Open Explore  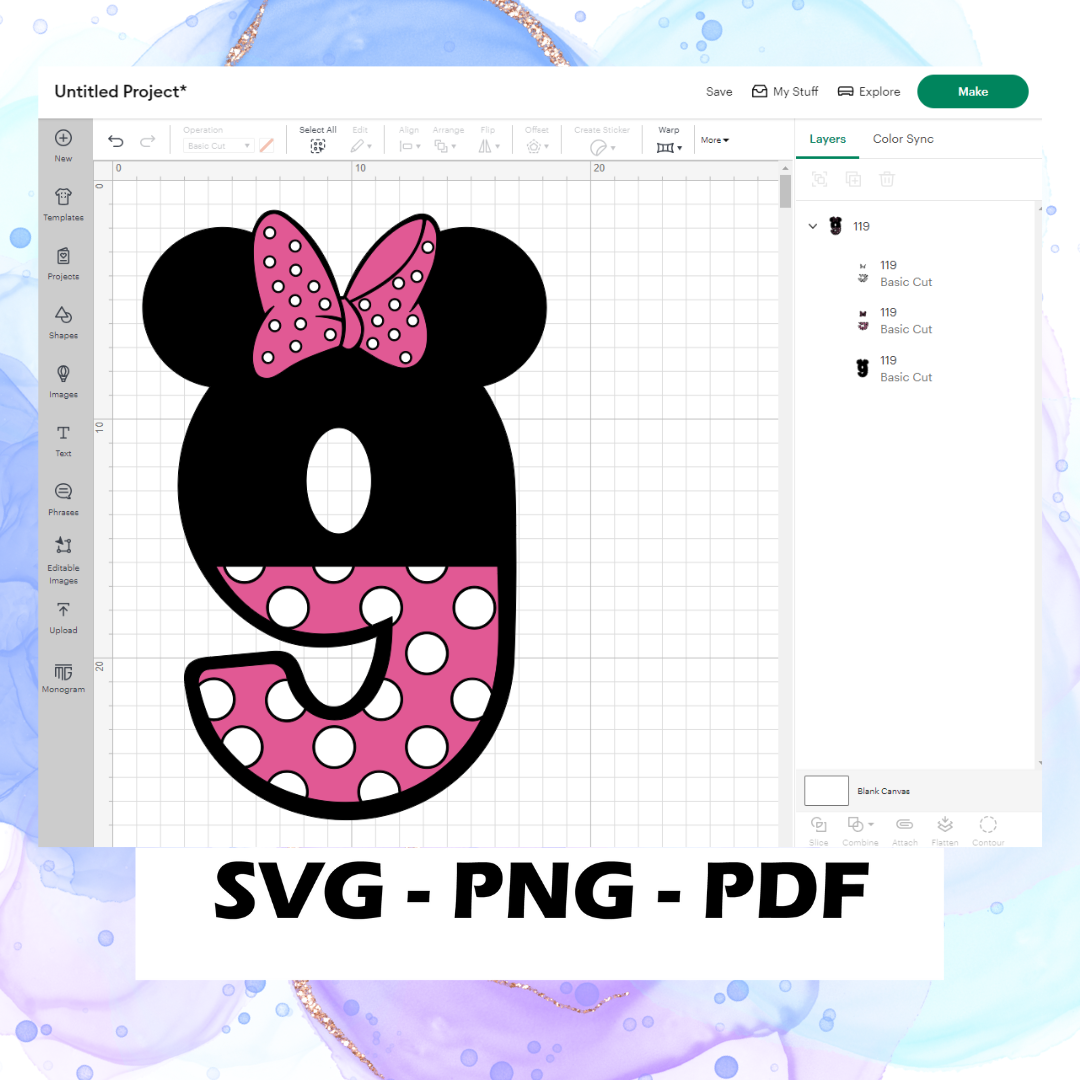[x=869, y=92]
